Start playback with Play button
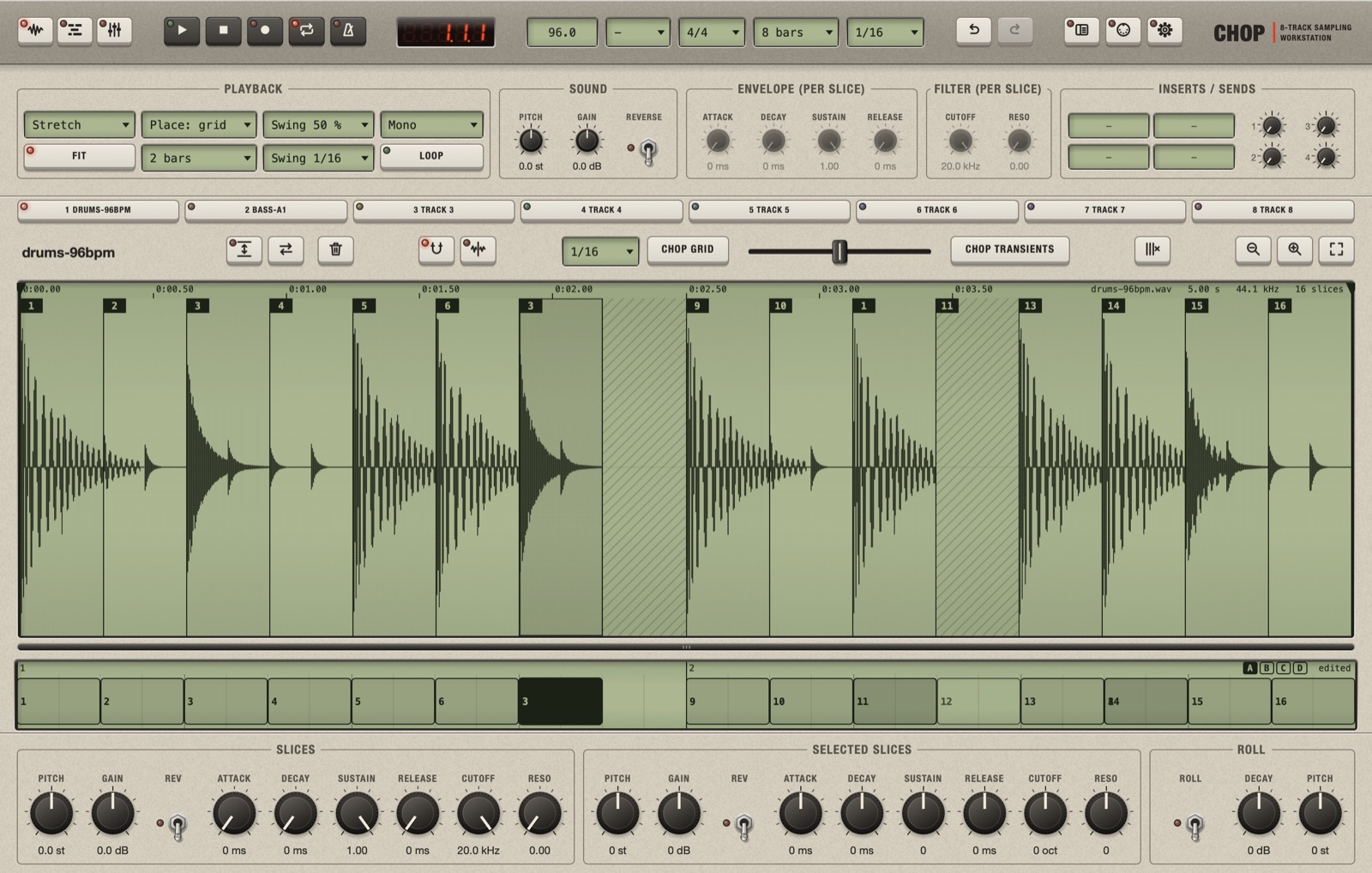 pyautogui.click(x=181, y=31)
